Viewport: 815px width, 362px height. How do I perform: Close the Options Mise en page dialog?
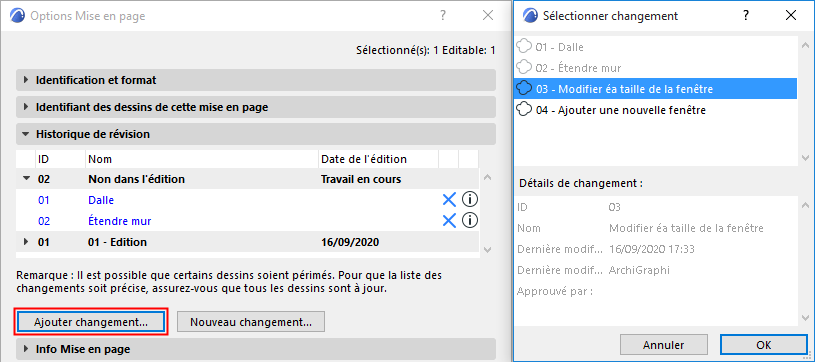[488, 16]
